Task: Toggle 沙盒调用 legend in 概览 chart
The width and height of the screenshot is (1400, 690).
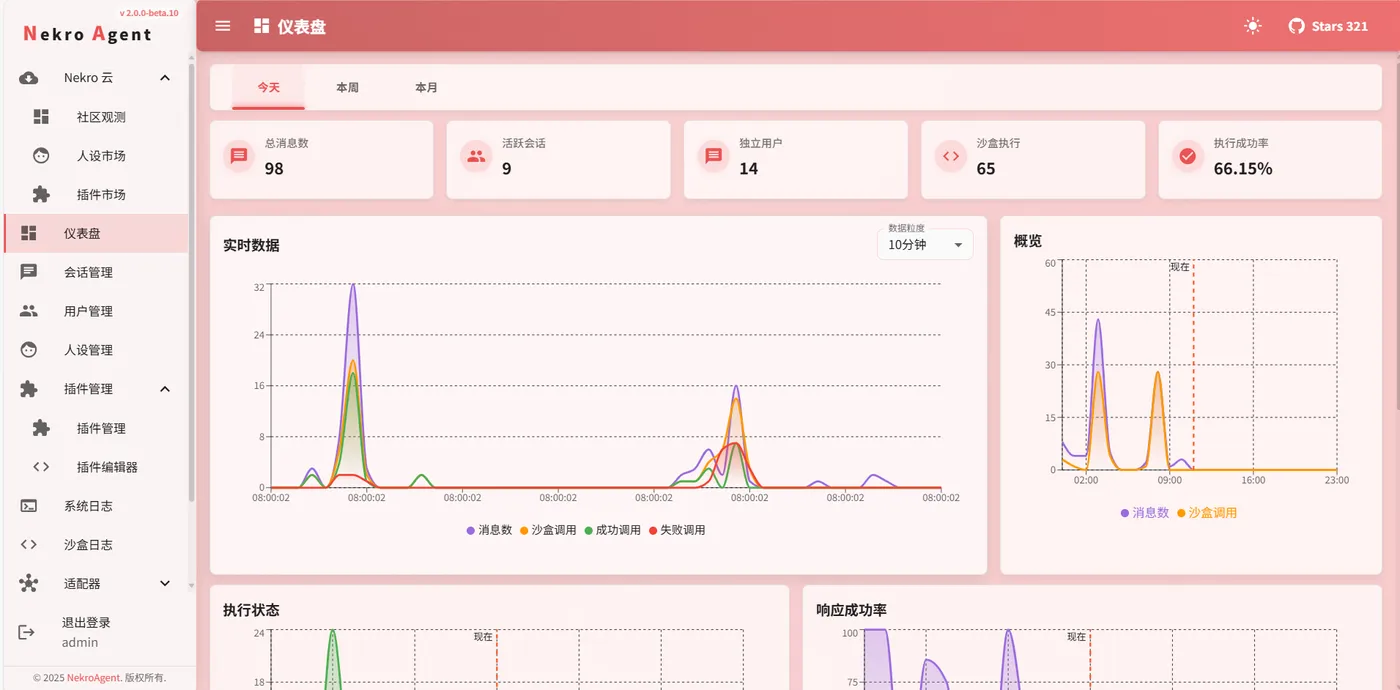Action: (1207, 513)
